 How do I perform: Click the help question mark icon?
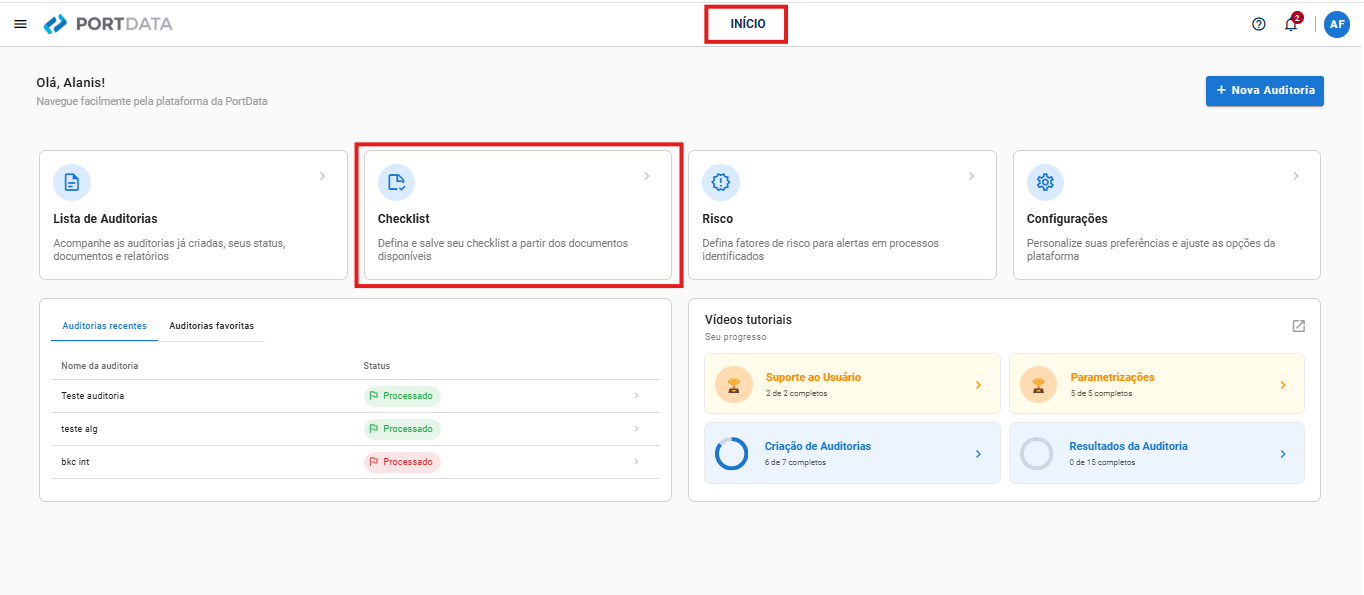click(1259, 24)
